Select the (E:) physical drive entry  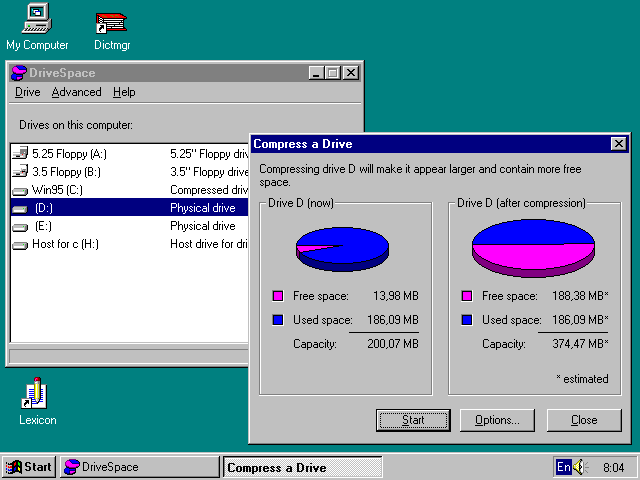(x=42, y=226)
